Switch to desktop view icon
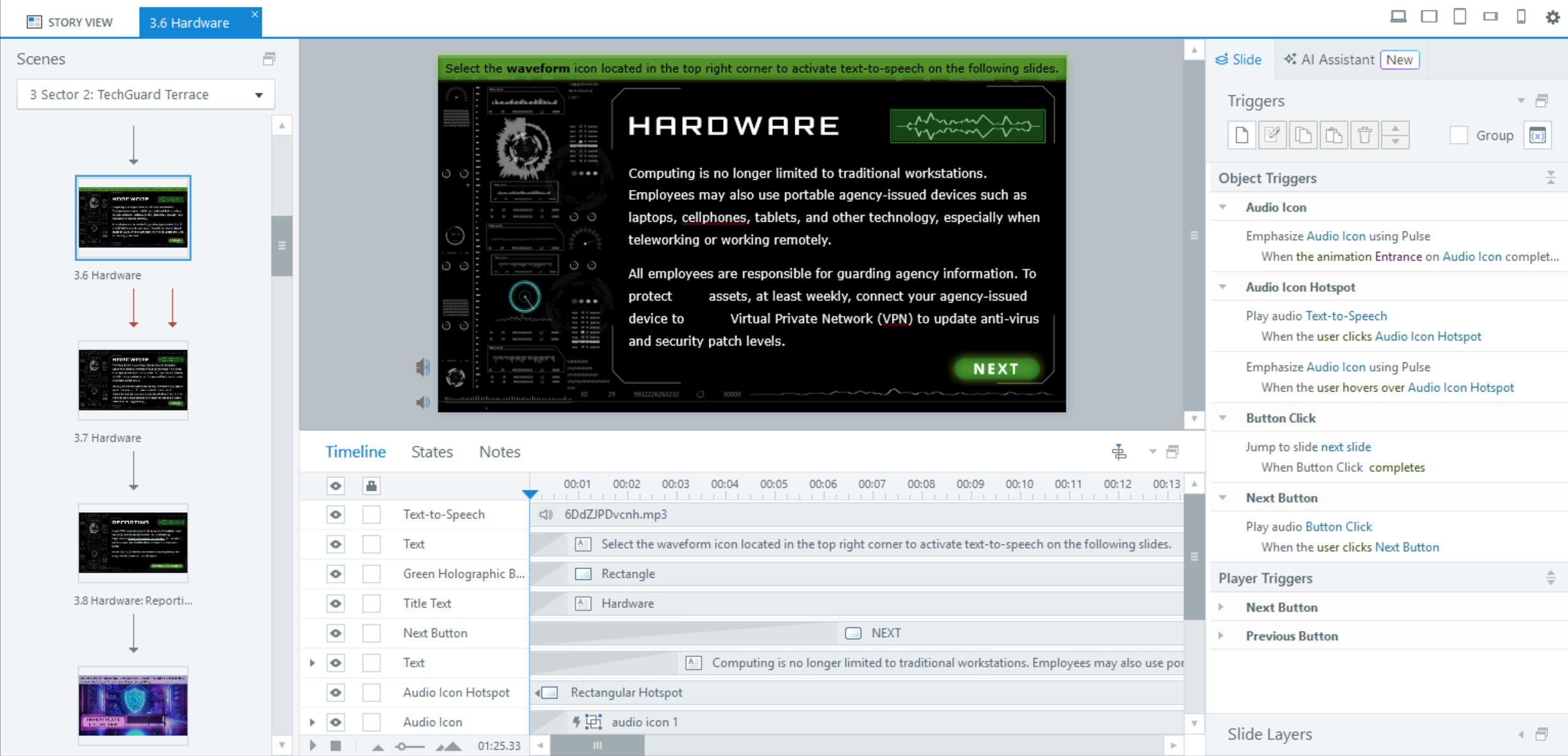 coord(1398,17)
